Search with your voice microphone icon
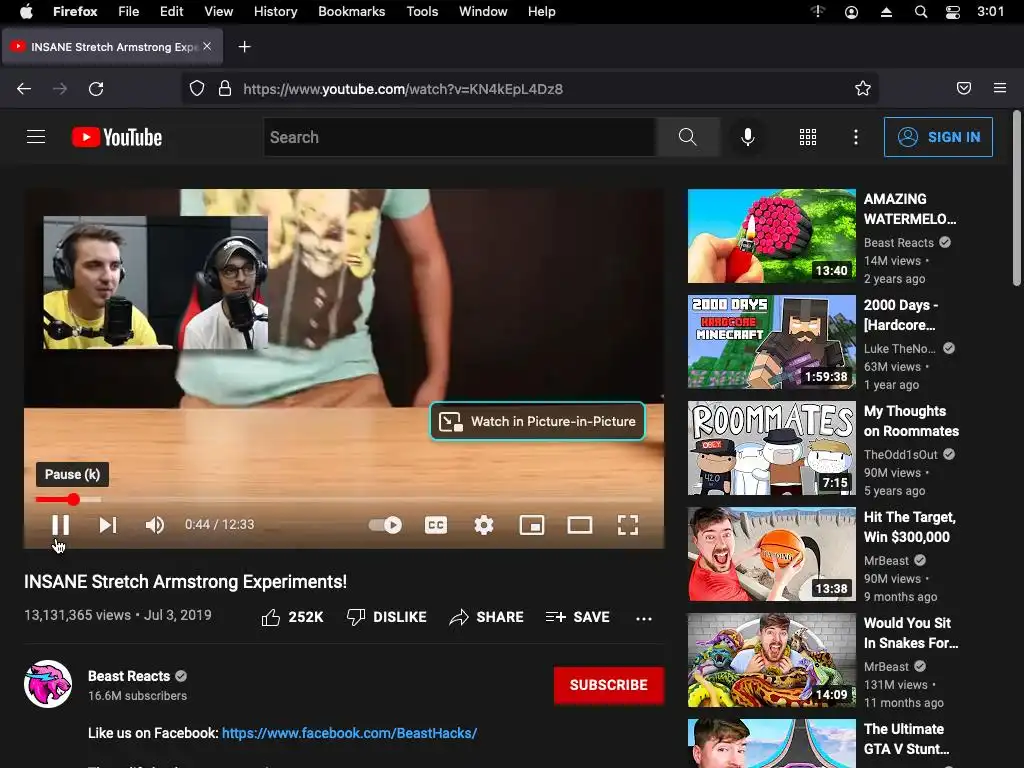The width and height of the screenshot is (1024, 768). coord(748,137)
